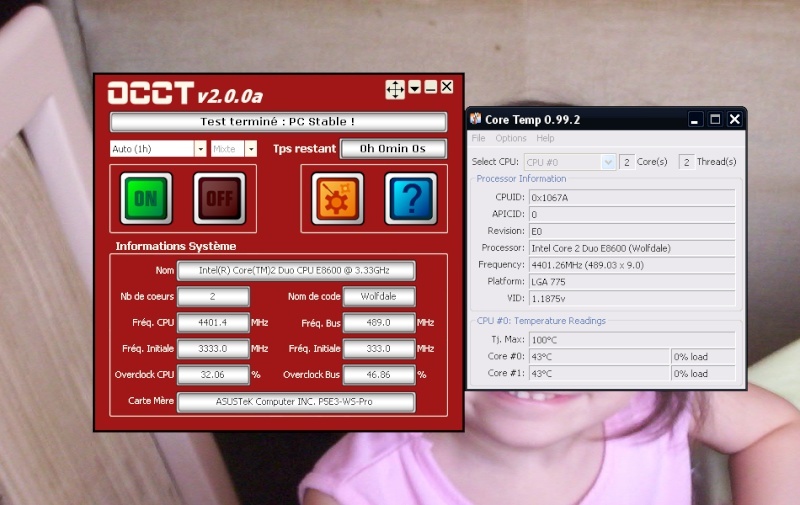Click Carte Mère ASUSTeK field
Screen dimensions: 800x505
click(296, 402)
